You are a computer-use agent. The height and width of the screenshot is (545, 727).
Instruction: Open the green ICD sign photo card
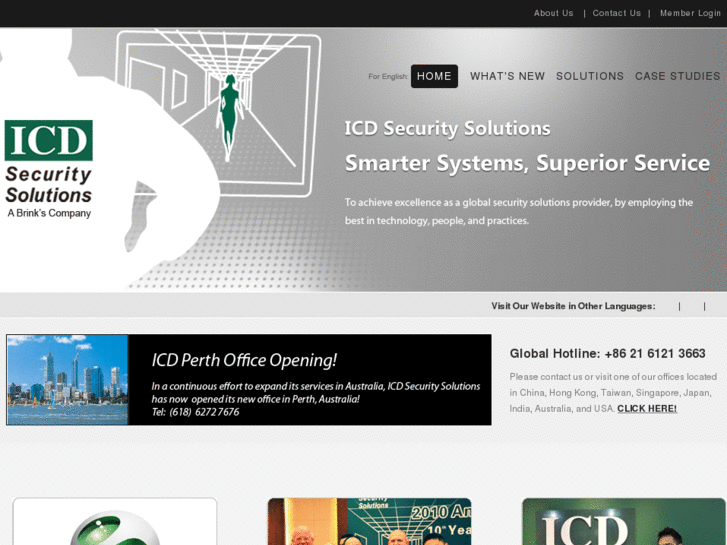tap(624, 521)
